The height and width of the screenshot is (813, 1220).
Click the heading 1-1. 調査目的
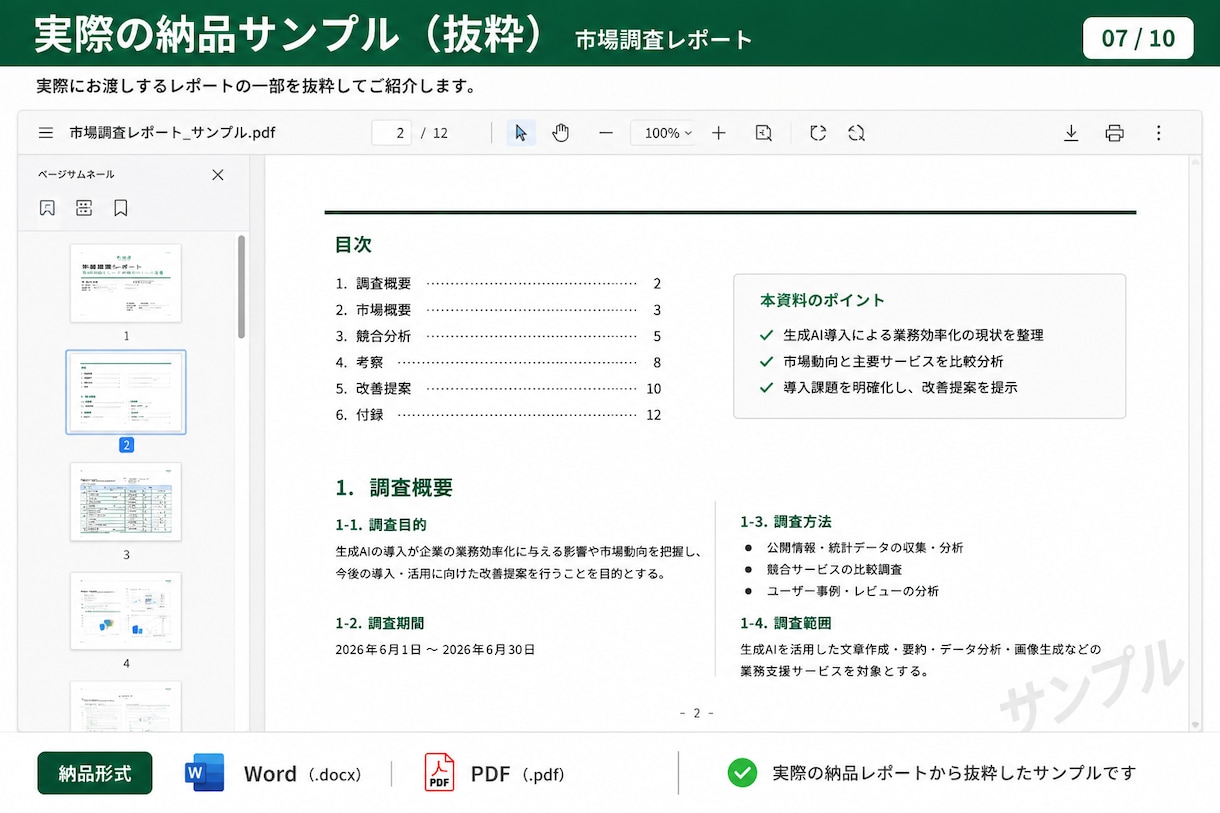(x=382, y=524)
